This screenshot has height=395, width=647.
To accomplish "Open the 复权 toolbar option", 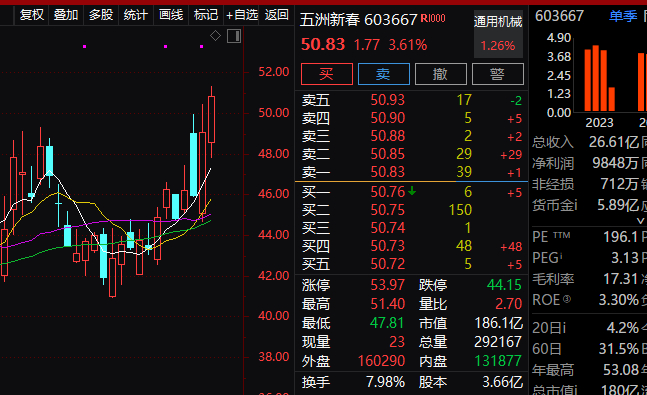I will (x=32, y=15).
